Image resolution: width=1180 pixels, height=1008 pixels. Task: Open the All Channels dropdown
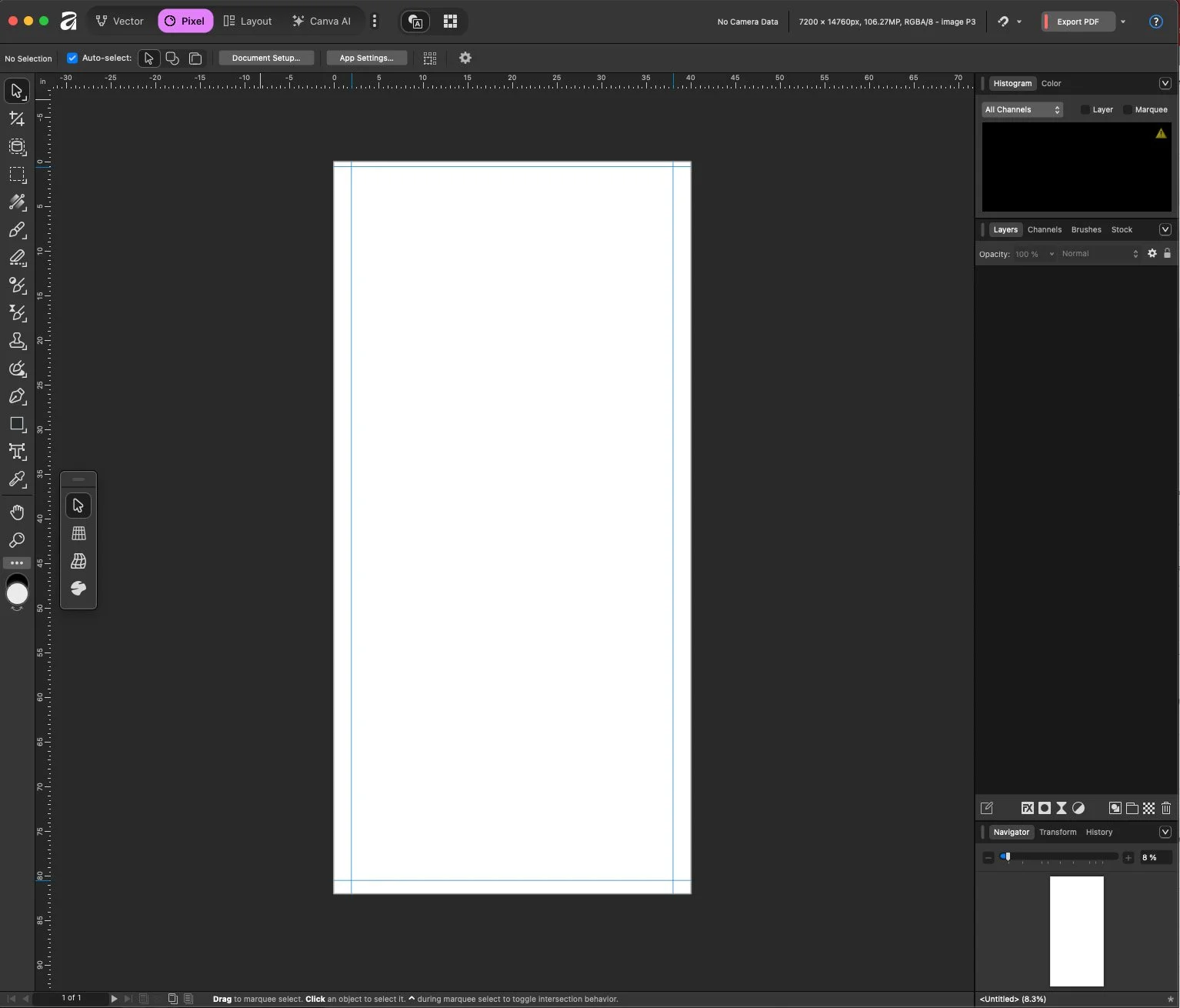(x=1022, y=109)
